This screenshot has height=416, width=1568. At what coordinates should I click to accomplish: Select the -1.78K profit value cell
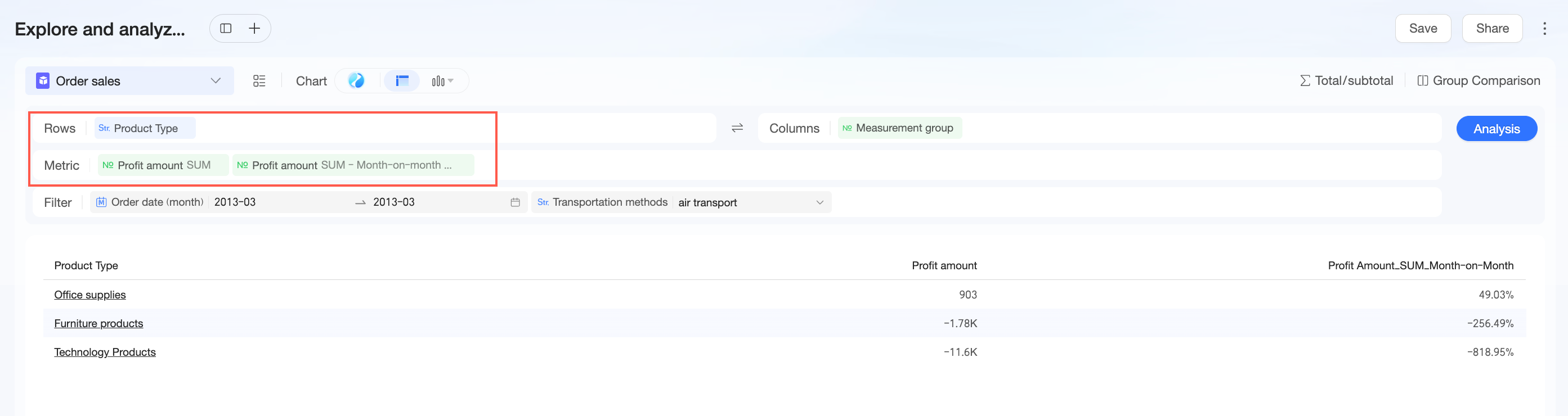(961, 323)
